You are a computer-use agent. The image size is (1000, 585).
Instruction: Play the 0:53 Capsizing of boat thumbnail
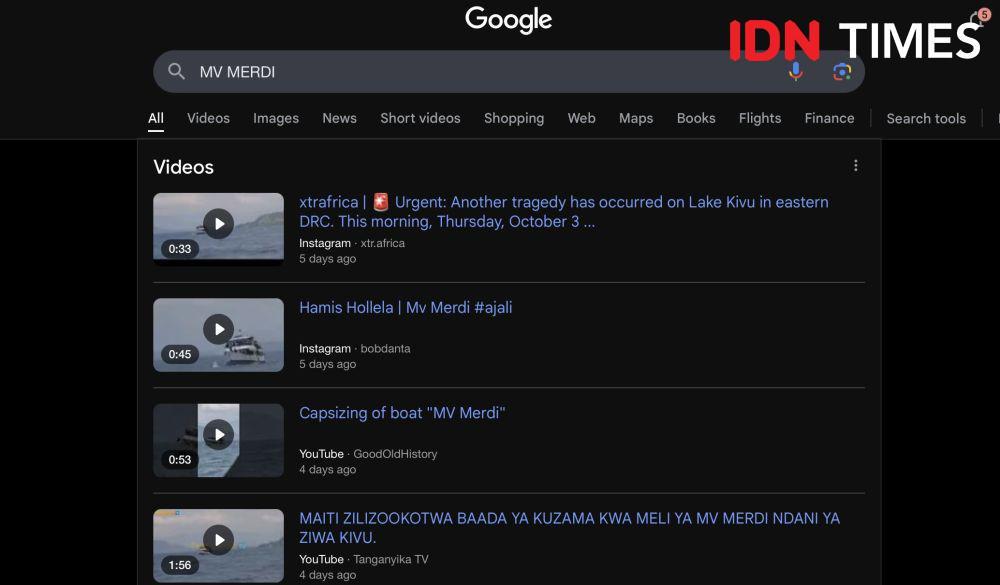pyautogui.click(x=218, y=440)
